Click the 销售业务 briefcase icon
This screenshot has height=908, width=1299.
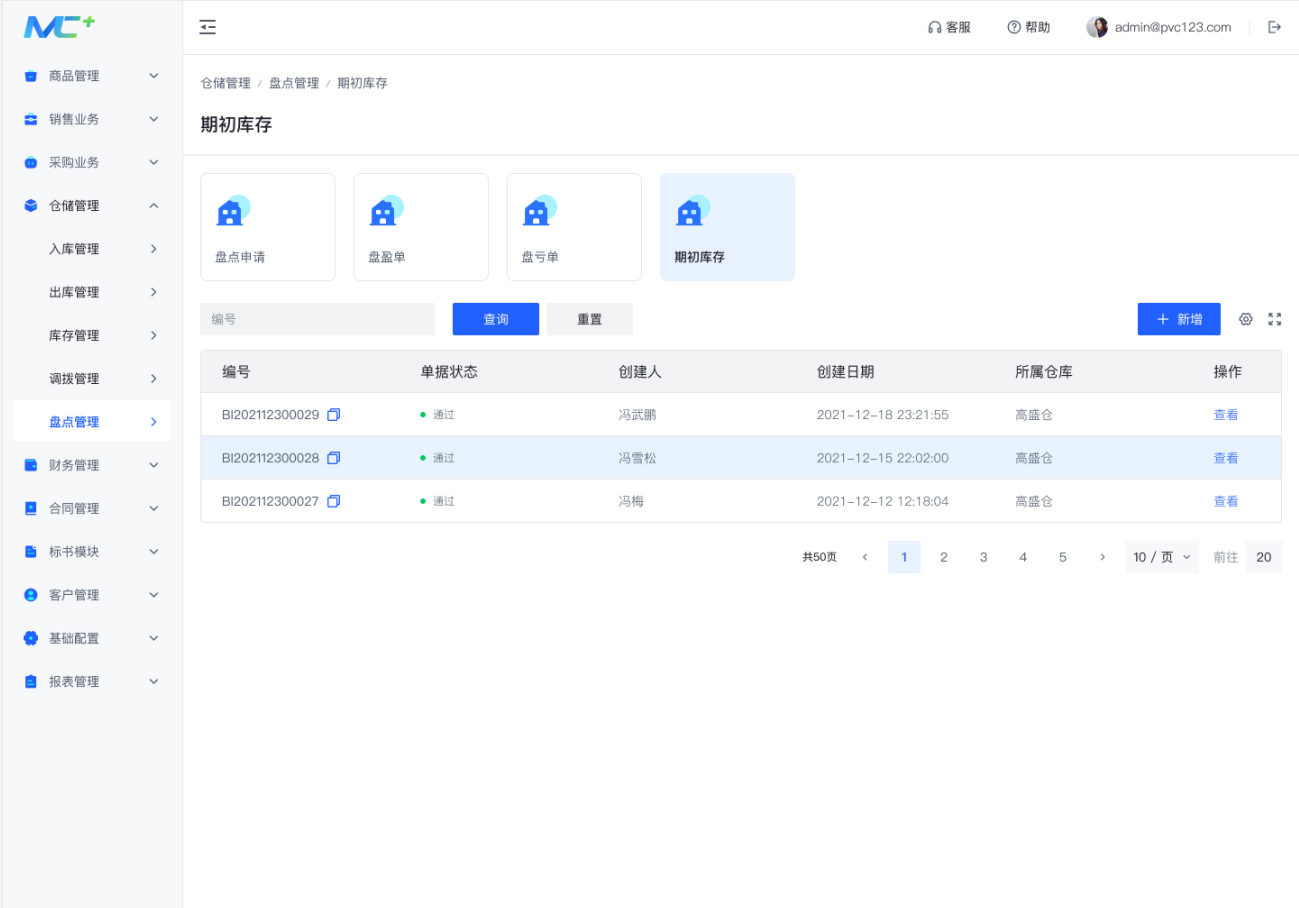pyautogui.click(x=30, y=119)
